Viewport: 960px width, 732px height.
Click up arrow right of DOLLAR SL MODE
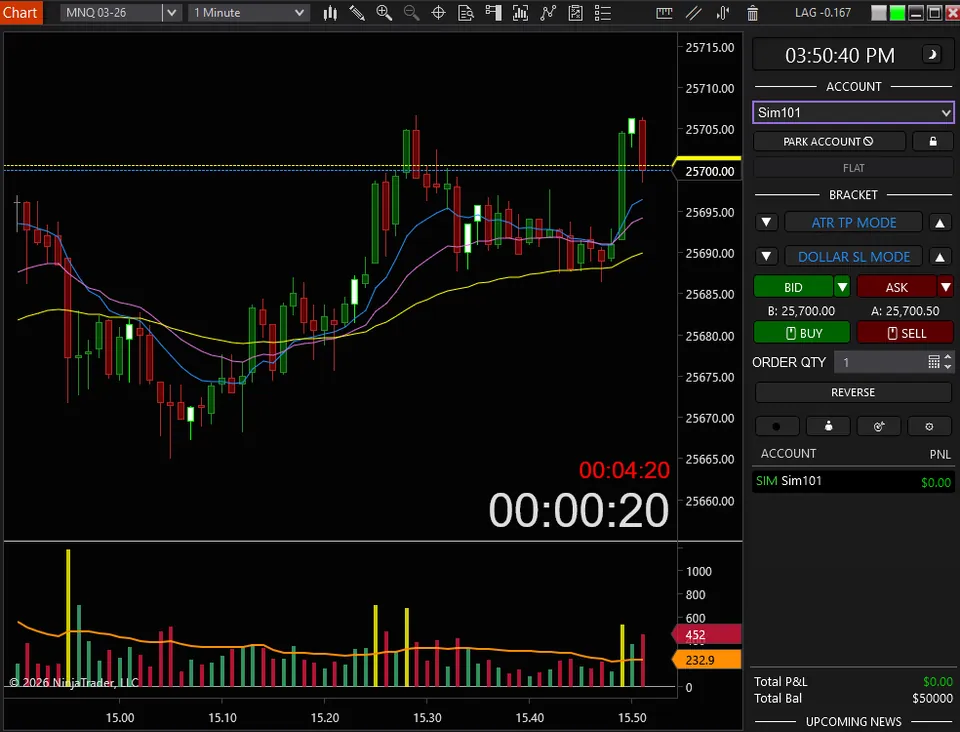pyautogui.click(x=940, y=256)
